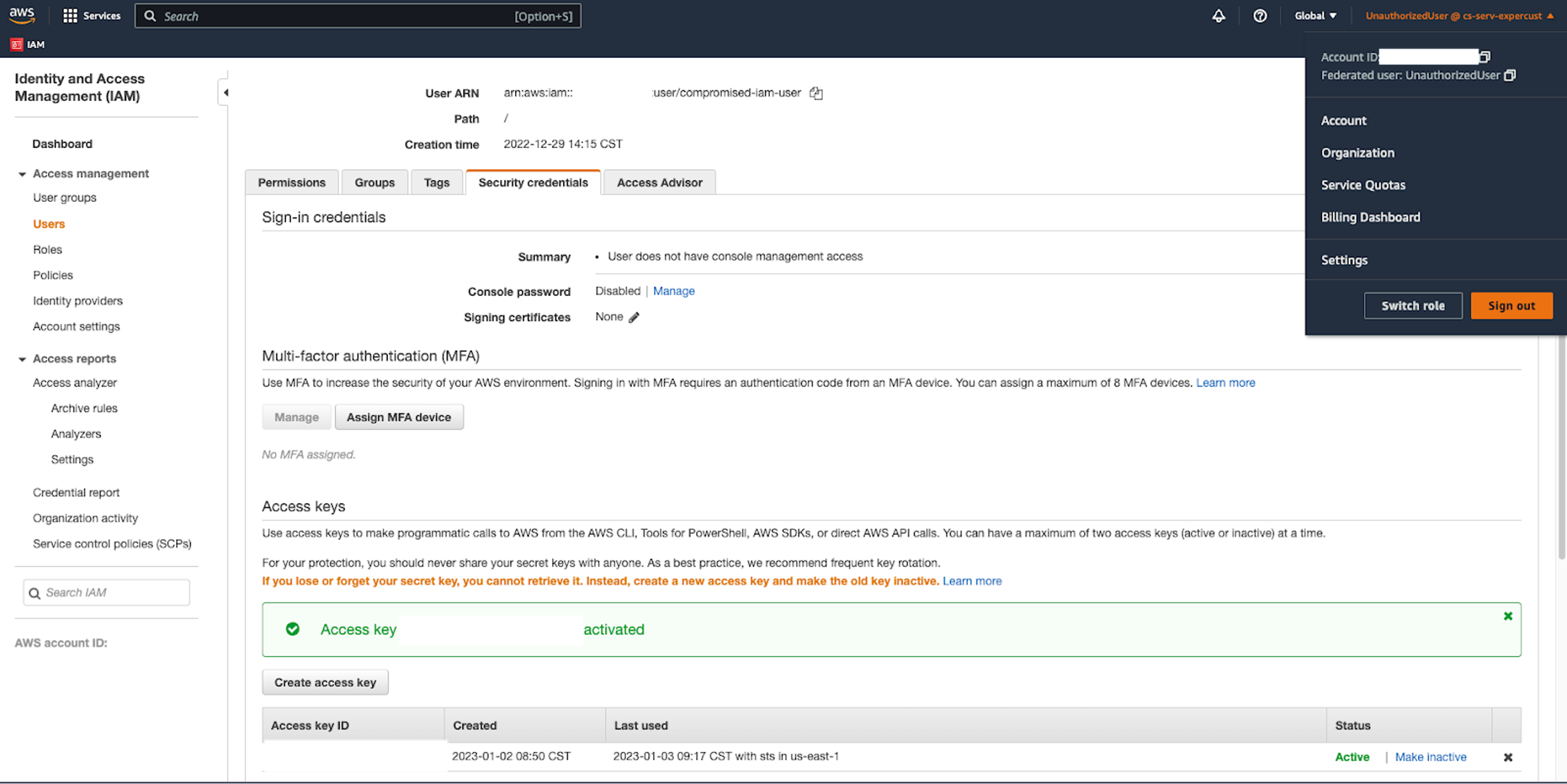Click Assign MFA device button
Screen dimensions: 1567x784
(399, 417)
